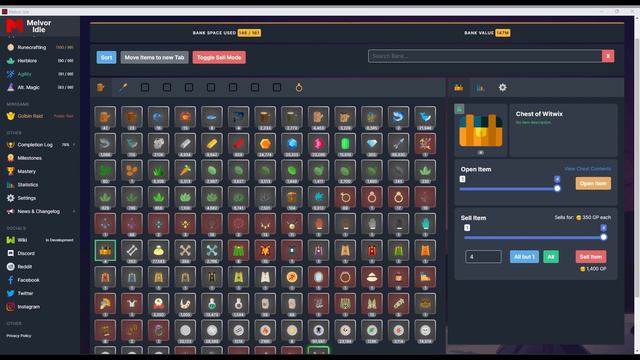Select the green emerald gem item
640x360 pixels.
point(345,144)
